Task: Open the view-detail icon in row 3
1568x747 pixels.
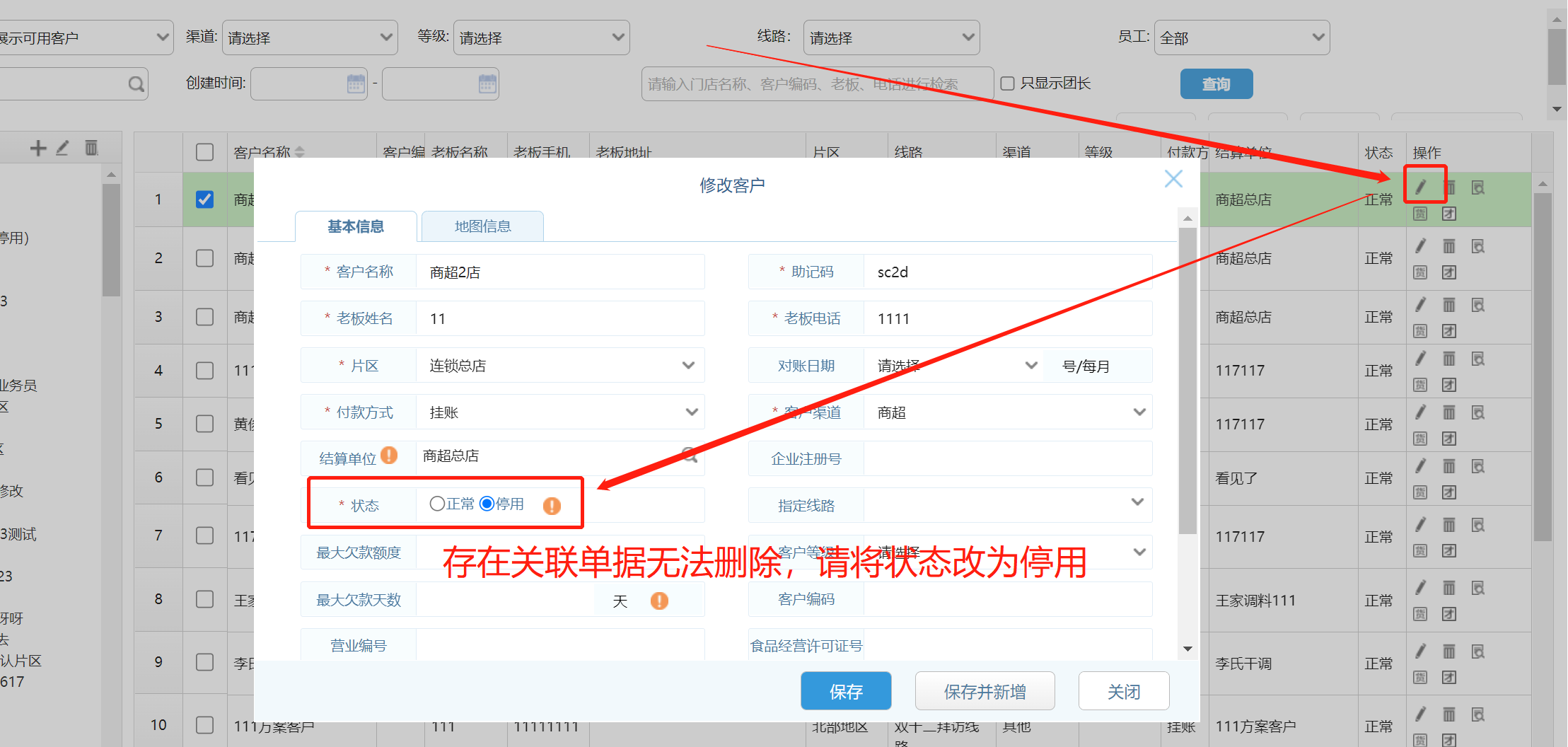Action: click(x=1477, y=305)
